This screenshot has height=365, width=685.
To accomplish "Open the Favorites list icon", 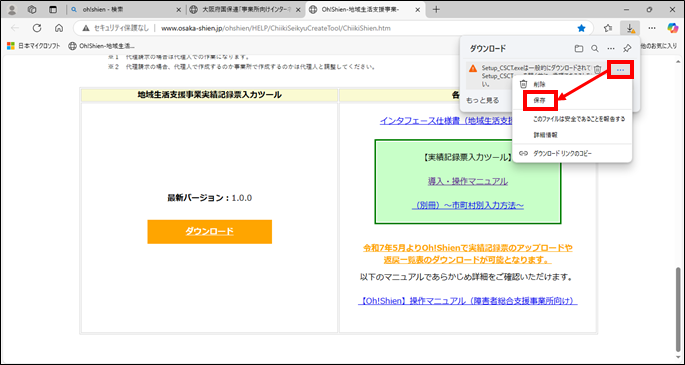I will click(608, 28).
